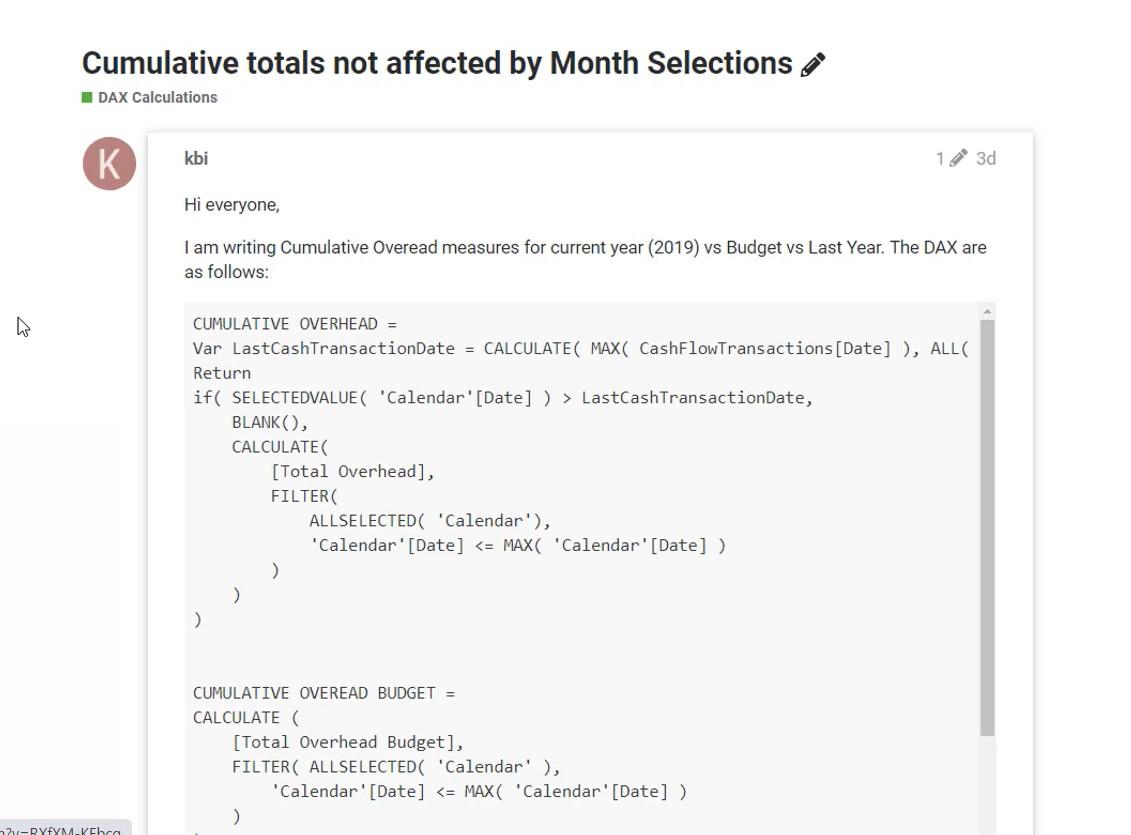Click the 'CUMULATIVE OVEREAD BUDGET =' code line
This screenshot has width=1131, height=835.
click(324, 693)
